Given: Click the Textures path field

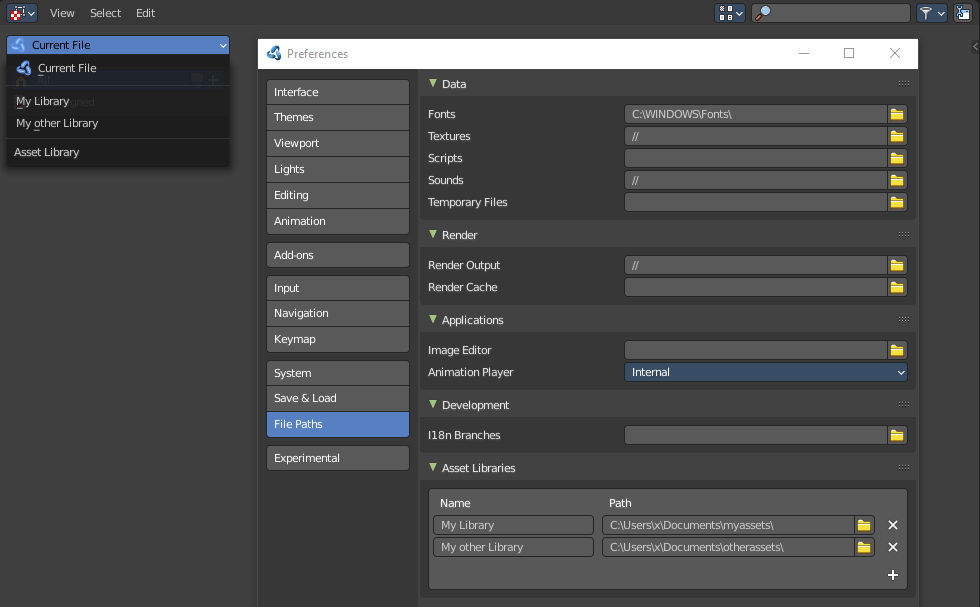Looking at the screenshot, I should [756, 136].
